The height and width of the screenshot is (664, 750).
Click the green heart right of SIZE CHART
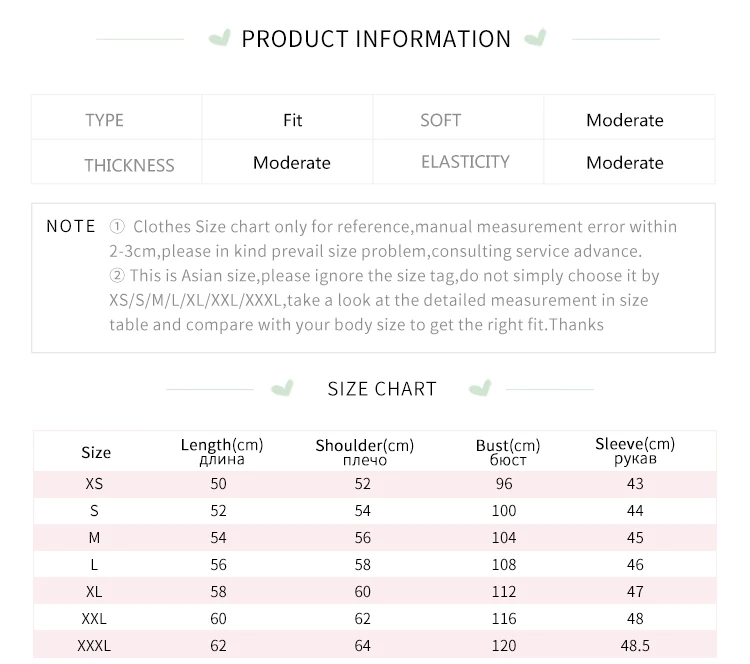481,388
